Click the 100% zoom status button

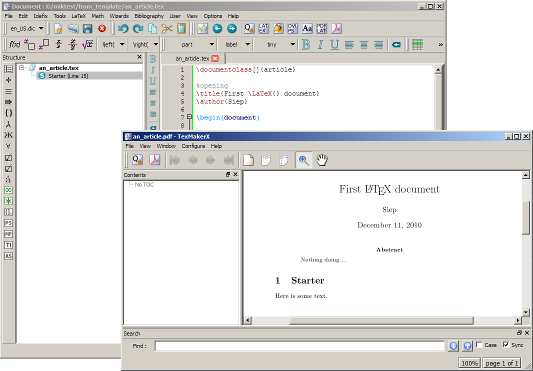pos(469,363)
